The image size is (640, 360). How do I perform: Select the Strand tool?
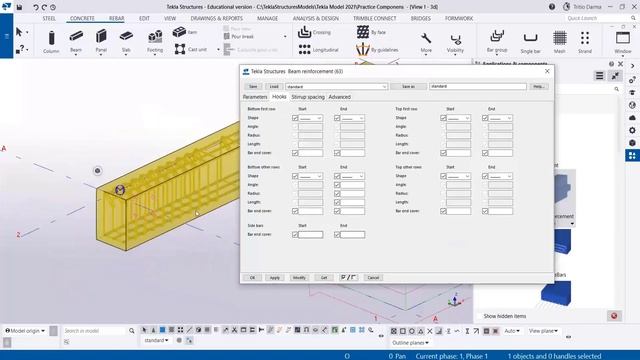coord(584,42)
